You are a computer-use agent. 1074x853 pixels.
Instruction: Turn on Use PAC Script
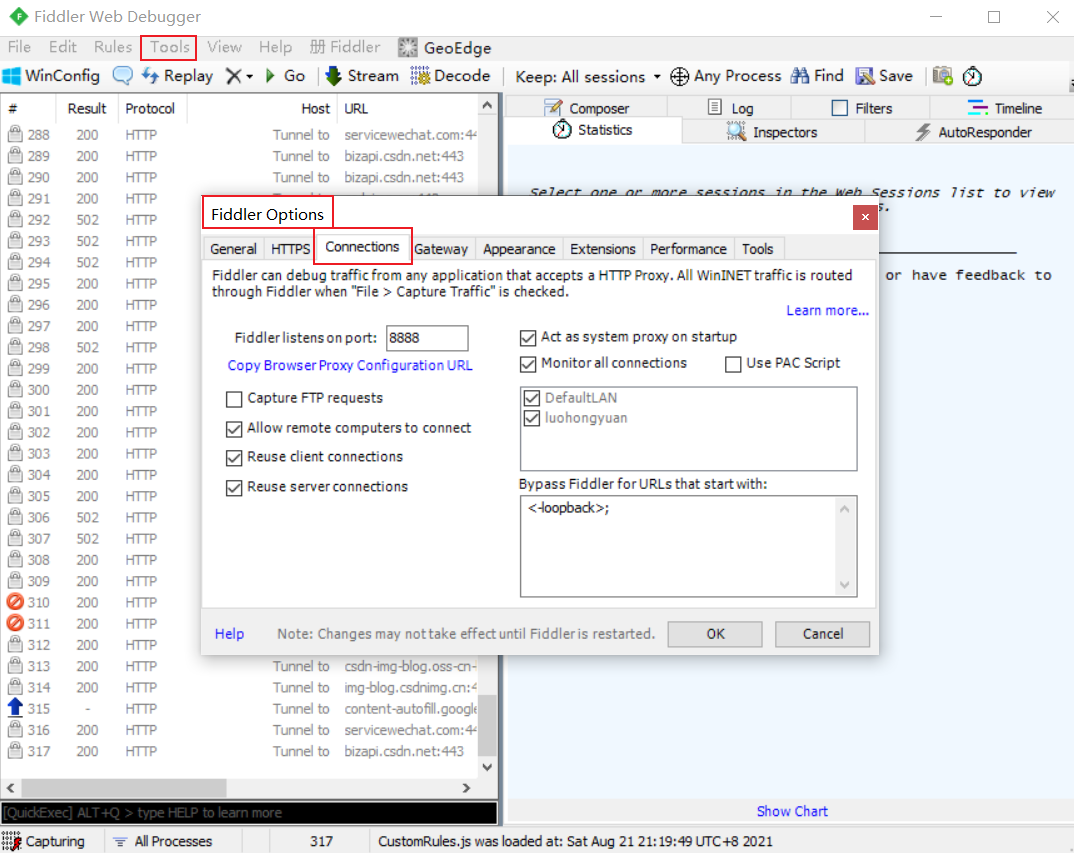[x=733, y=363]
